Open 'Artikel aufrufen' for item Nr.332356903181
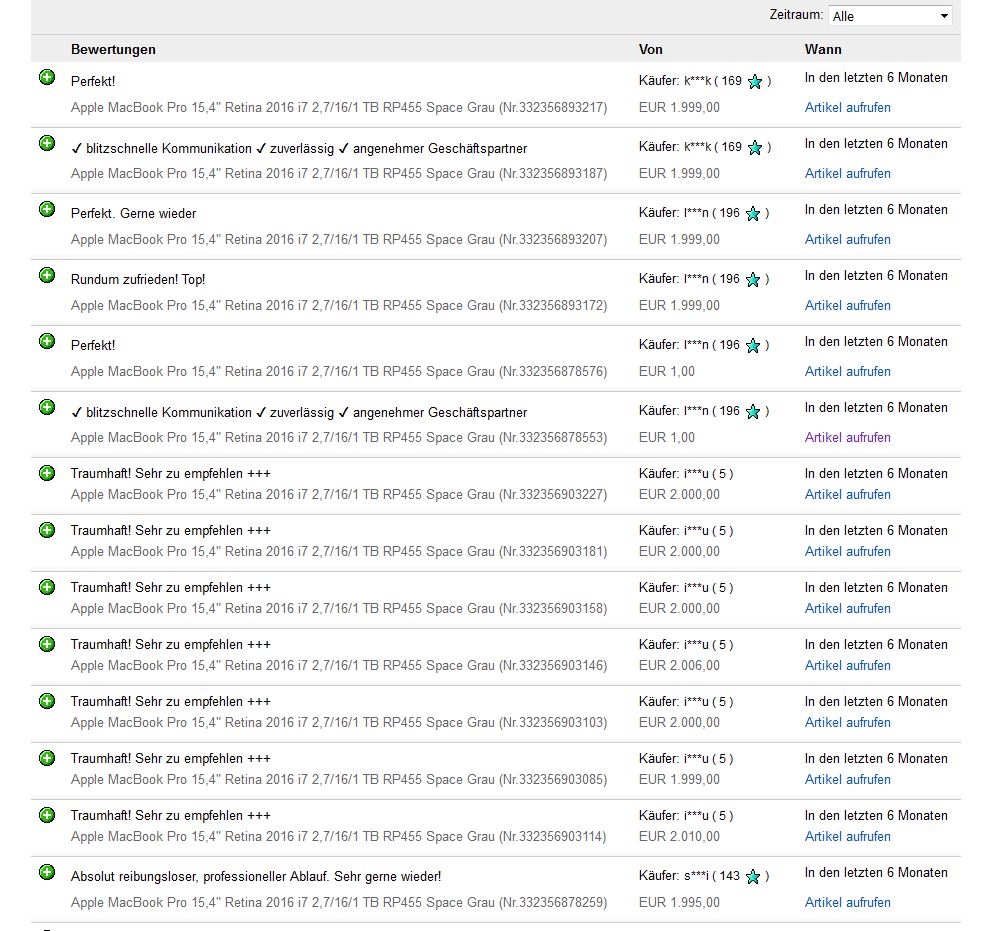The width and height of the screenshot is (982, 931). click(847, 552)
